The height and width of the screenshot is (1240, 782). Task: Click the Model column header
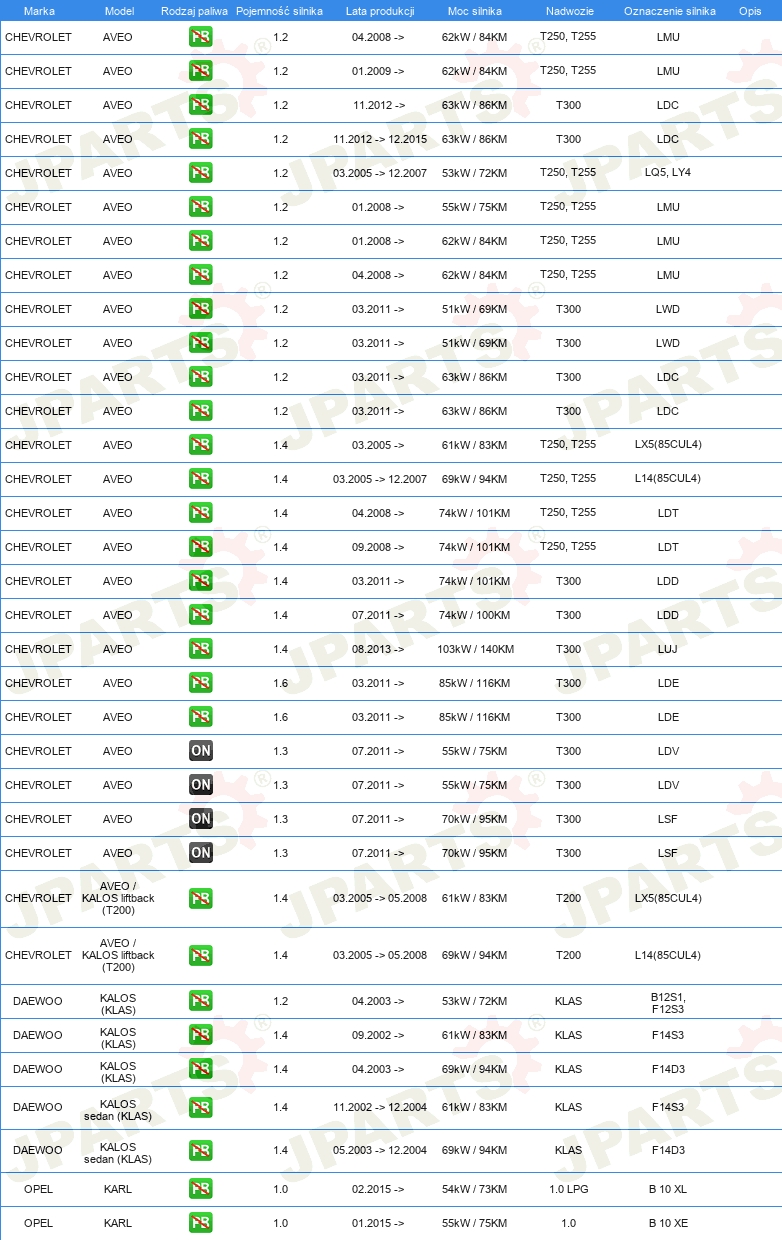pyautogui.click(x=119, y=11)
